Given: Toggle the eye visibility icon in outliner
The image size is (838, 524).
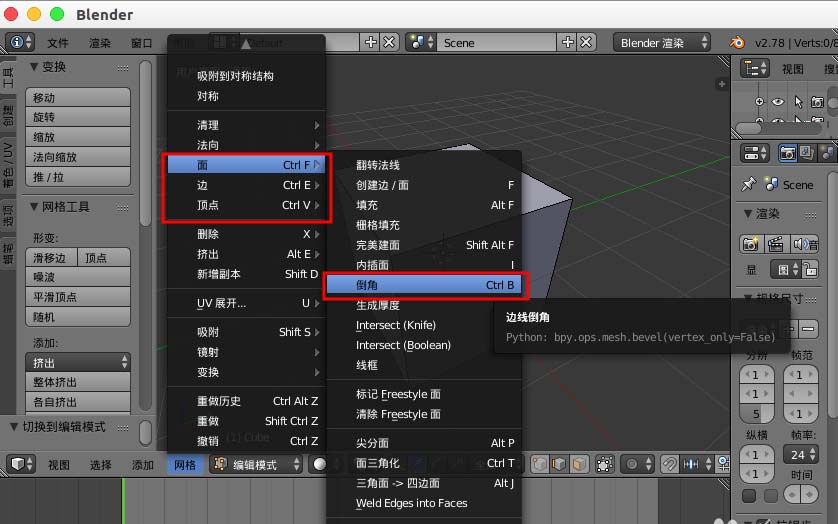Looking at the screenshot, I should click(778, 101).
